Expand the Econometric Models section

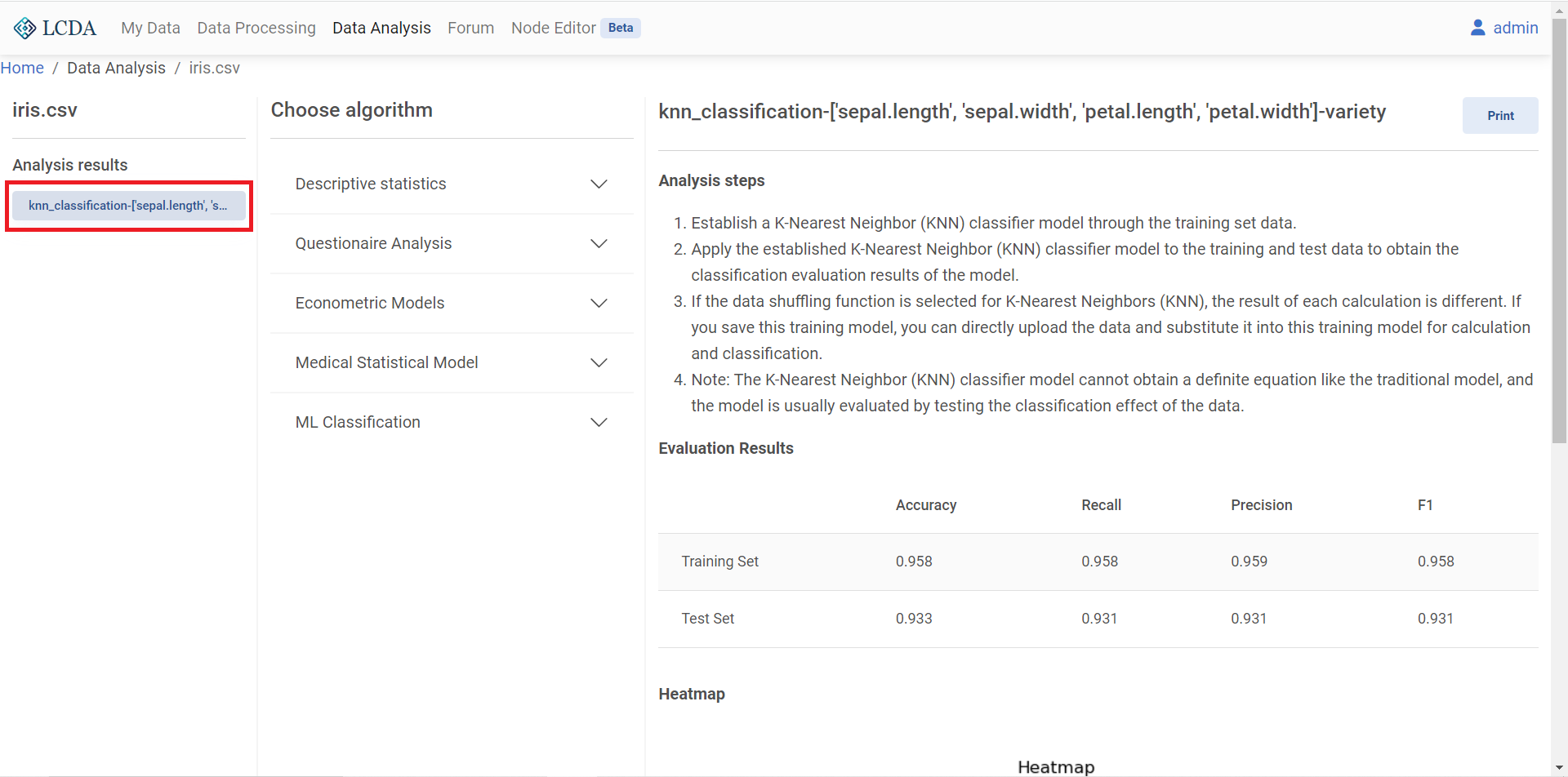click(x=599, y=303)
